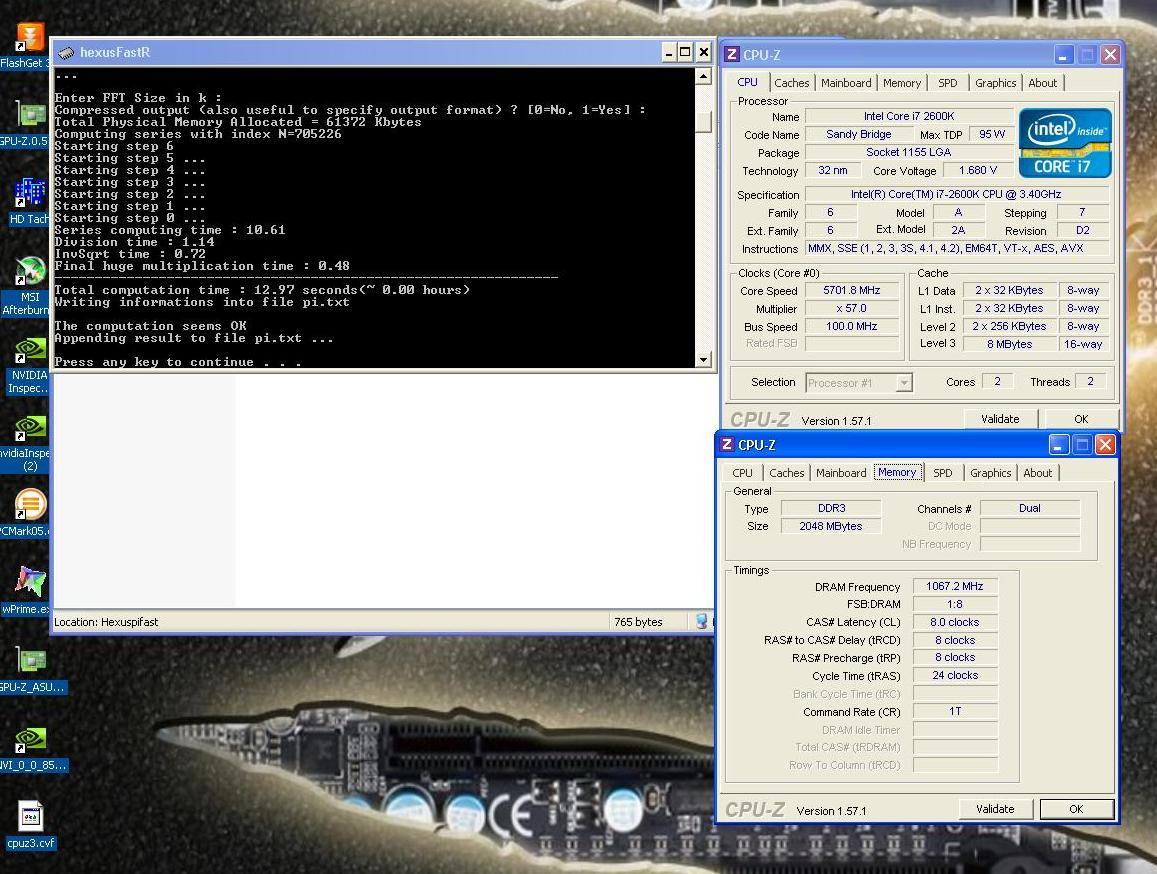
Task: Click OK in CPU-Z Memory window
Action: (1076, 809)
